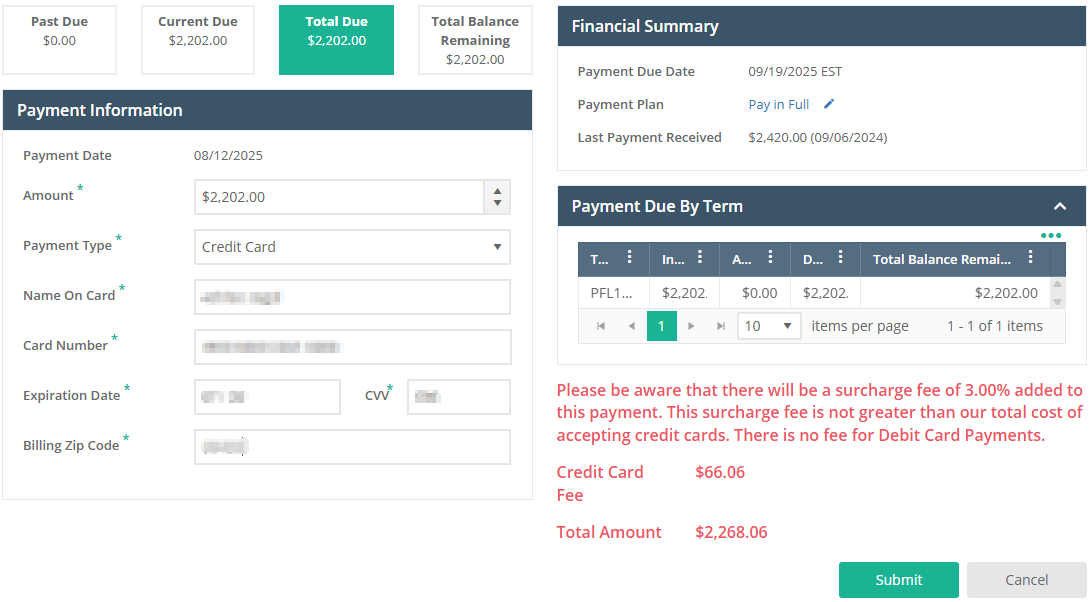Decrease the Amount with the down spinner
The image size is (1089, 602).
497,204
